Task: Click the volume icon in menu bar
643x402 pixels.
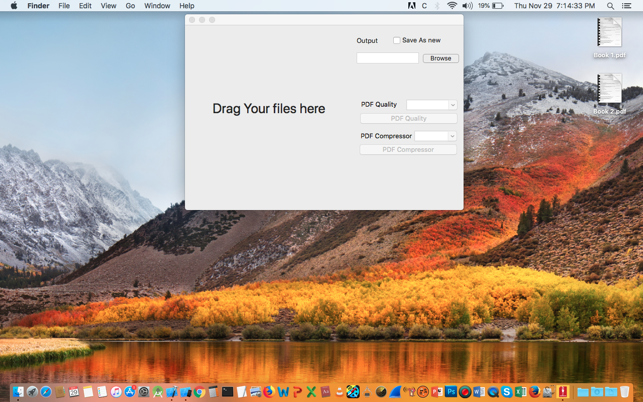Action: click(x=467, y=6)
